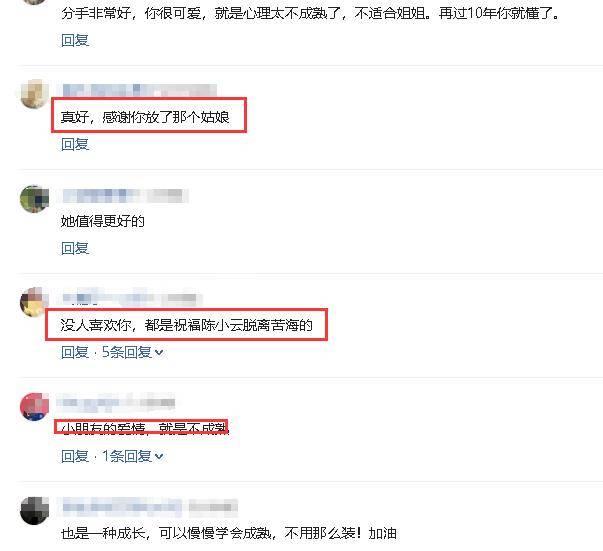Click 回复 under '真好，感谢你放了那个姑娘'
Screen dimensions: 603x551
[75, 145]
